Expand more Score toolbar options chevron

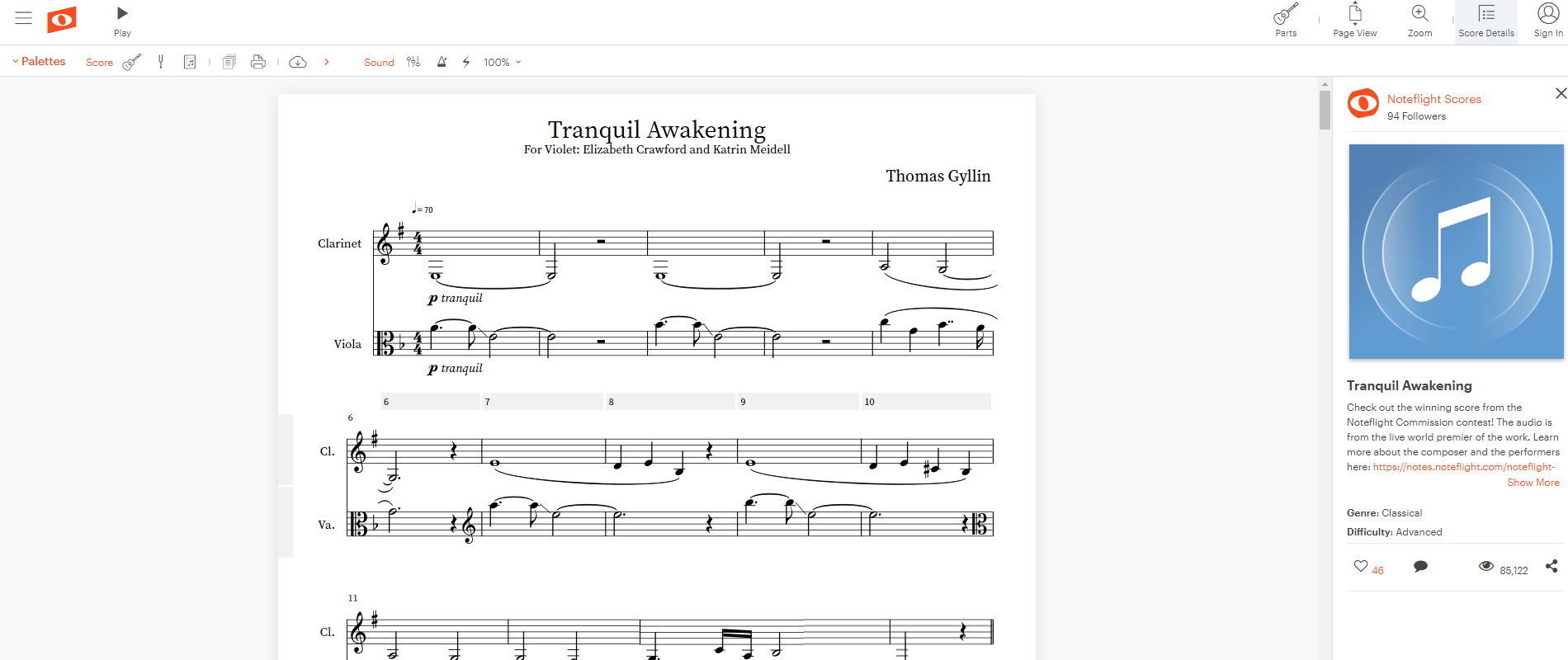point(327,62)
